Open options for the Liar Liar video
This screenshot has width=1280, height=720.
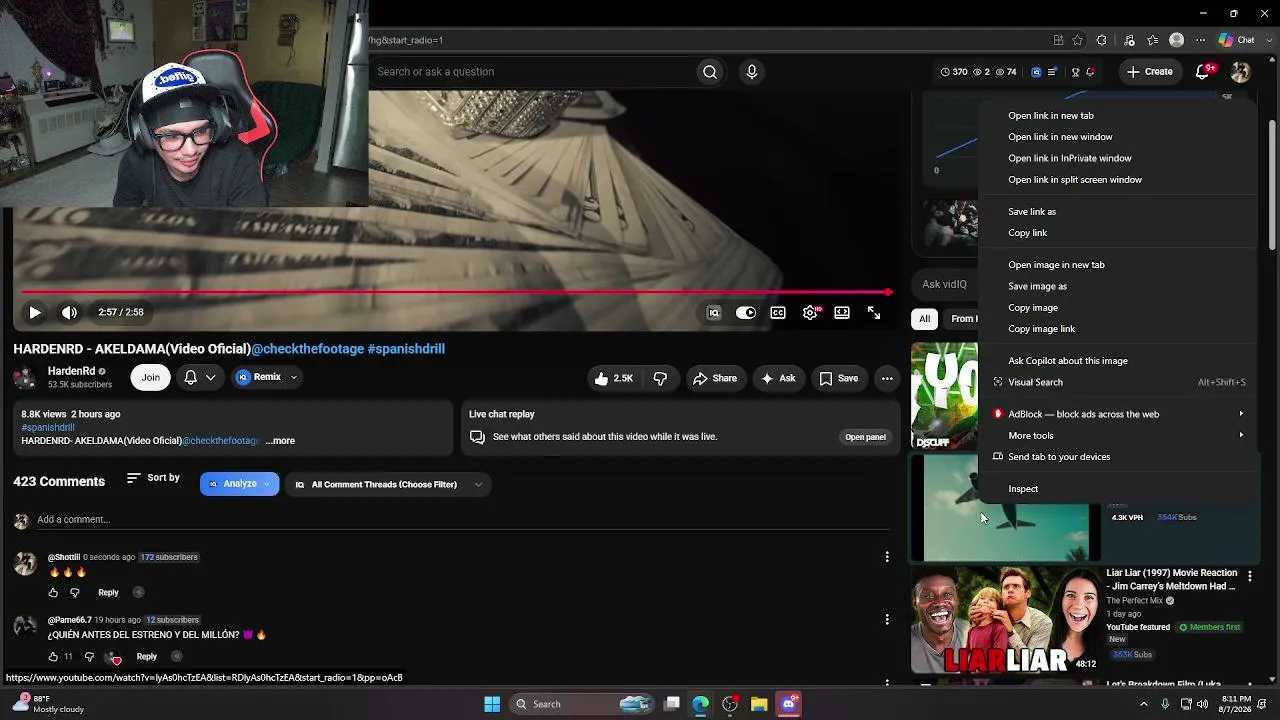click(x=1249, y=576)
